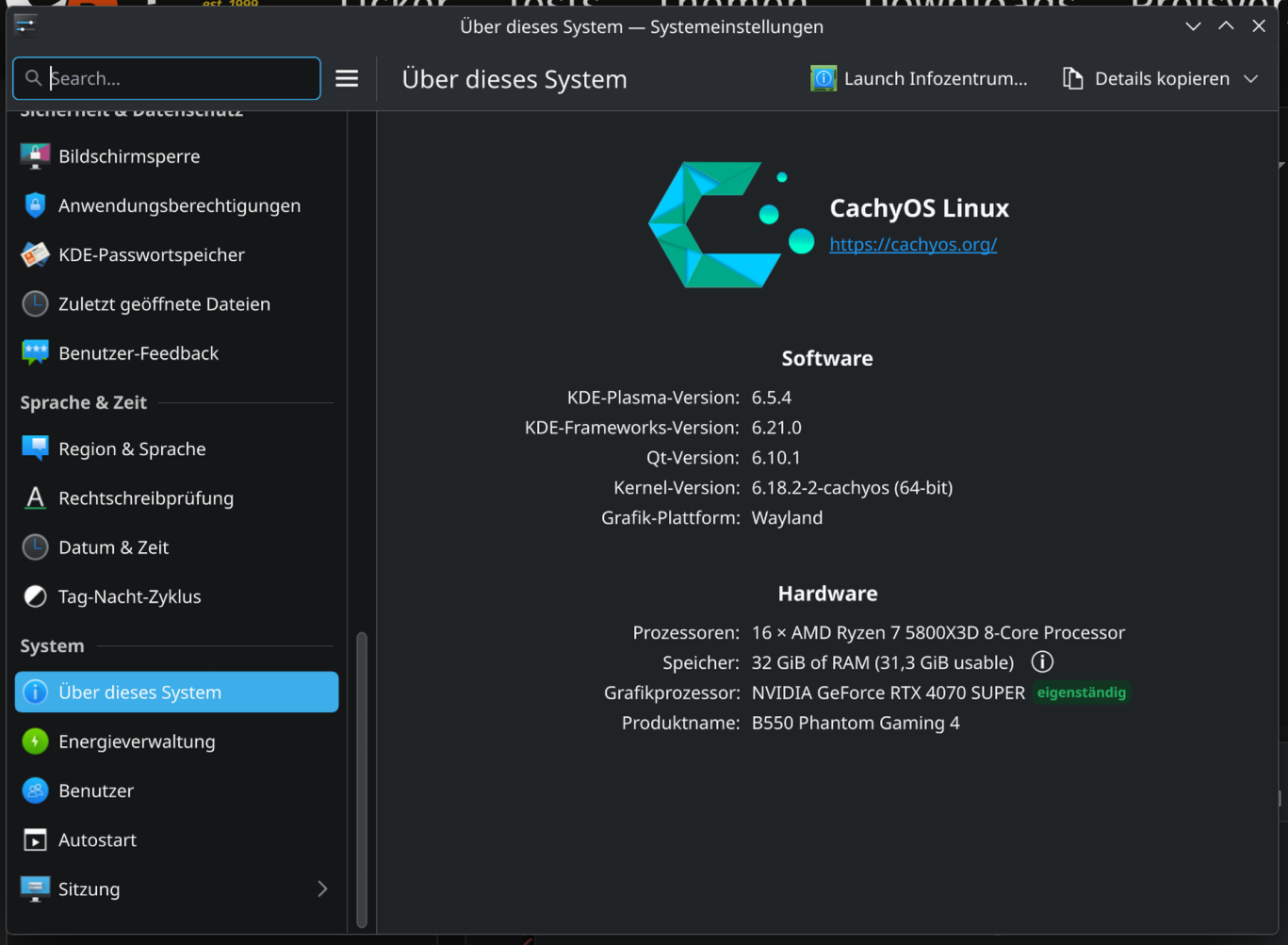The height and width of the screenshot is (945, 1288).
Task: Select KDE-Passwortspeicher in sidebar
Action: (177, 254)
